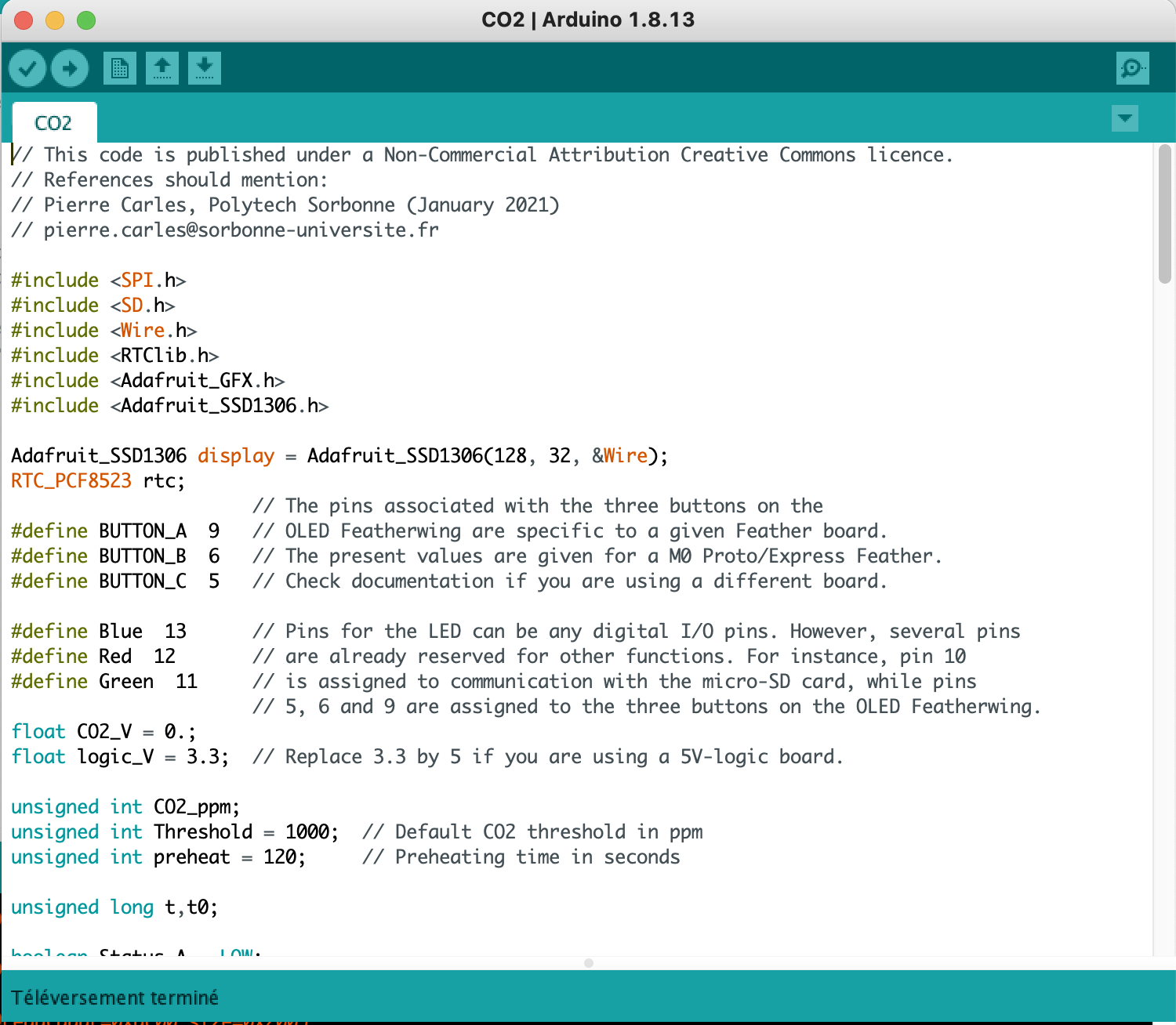1176x1025 pixels.
Task: Click the #include <SPI.h> line
Action: tap(99, 281)
